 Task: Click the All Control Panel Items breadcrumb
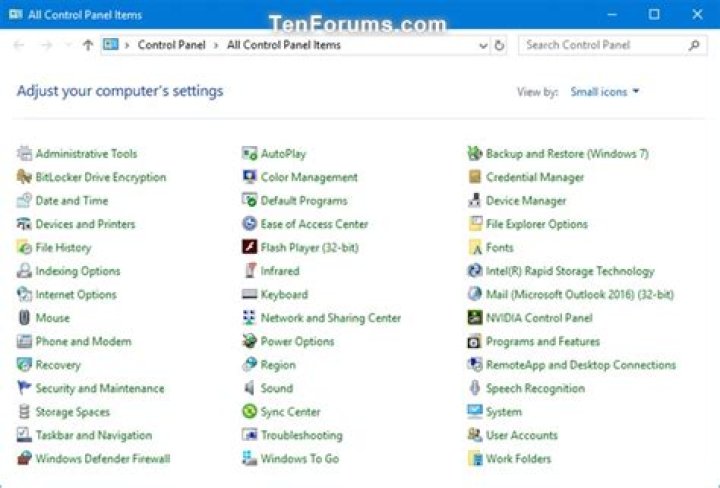(x=284, y=45)
